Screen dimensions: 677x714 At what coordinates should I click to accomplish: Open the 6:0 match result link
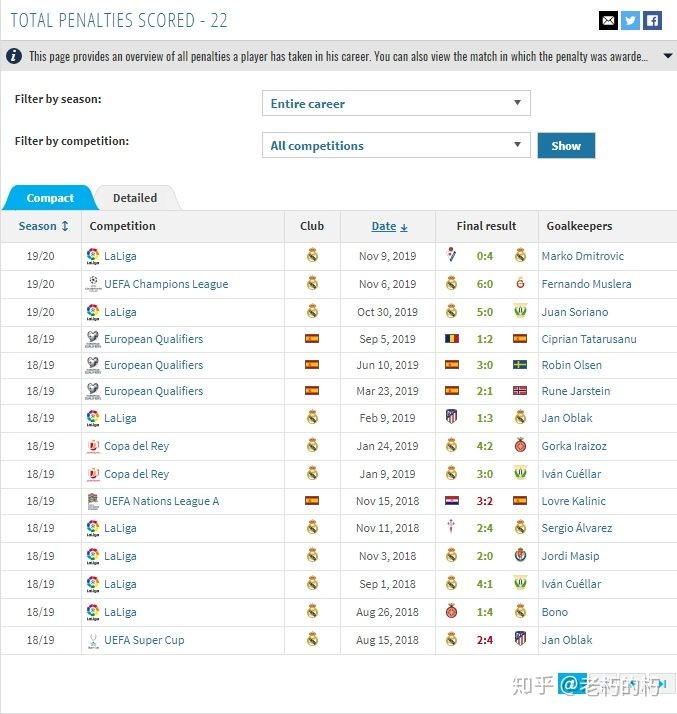[x=485, y=284]
